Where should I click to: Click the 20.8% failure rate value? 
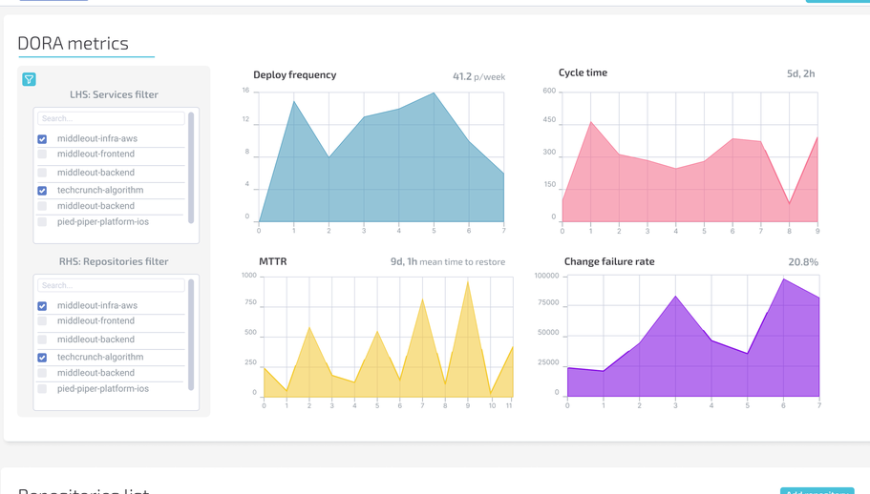[x=803, y=262]
